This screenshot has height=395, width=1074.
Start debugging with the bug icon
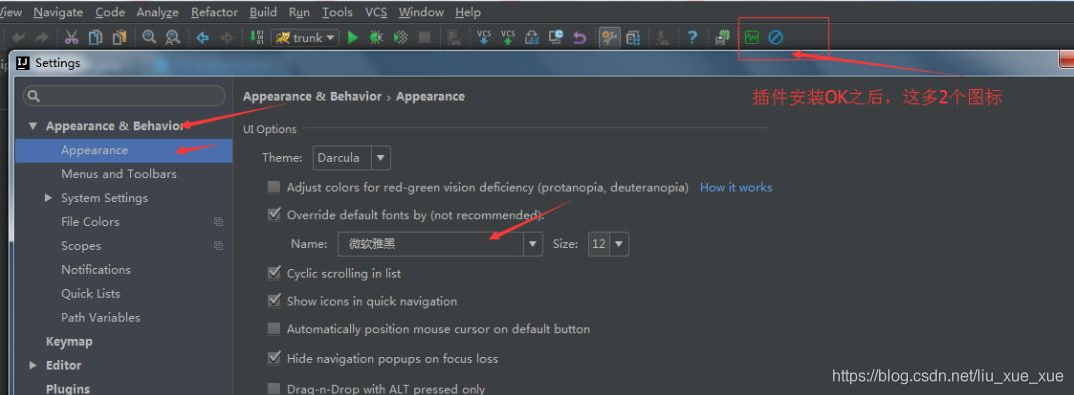point(376,38)
